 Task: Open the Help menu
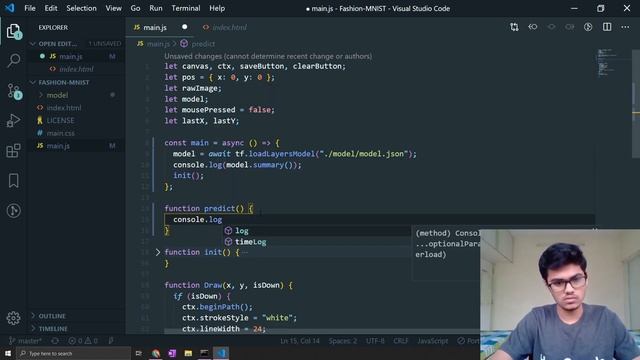tap(217, 8)
